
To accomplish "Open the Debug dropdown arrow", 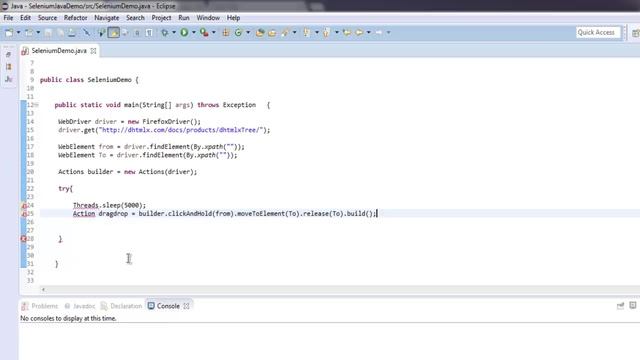I will point(173,32).
